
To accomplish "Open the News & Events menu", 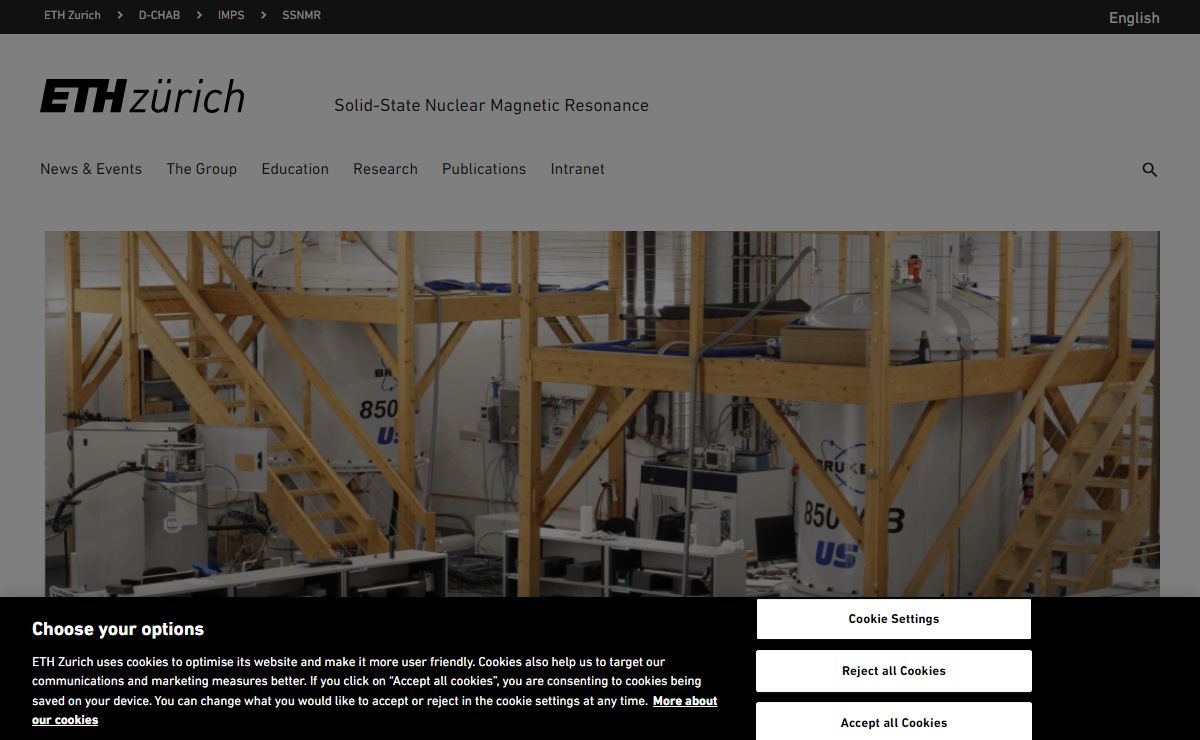I will tap(91, 169).
